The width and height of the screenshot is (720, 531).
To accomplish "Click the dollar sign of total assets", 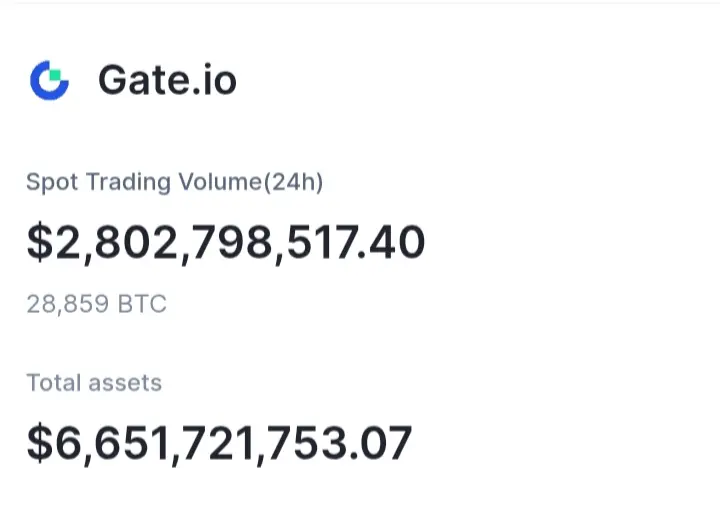I will [x=38, y=443].
